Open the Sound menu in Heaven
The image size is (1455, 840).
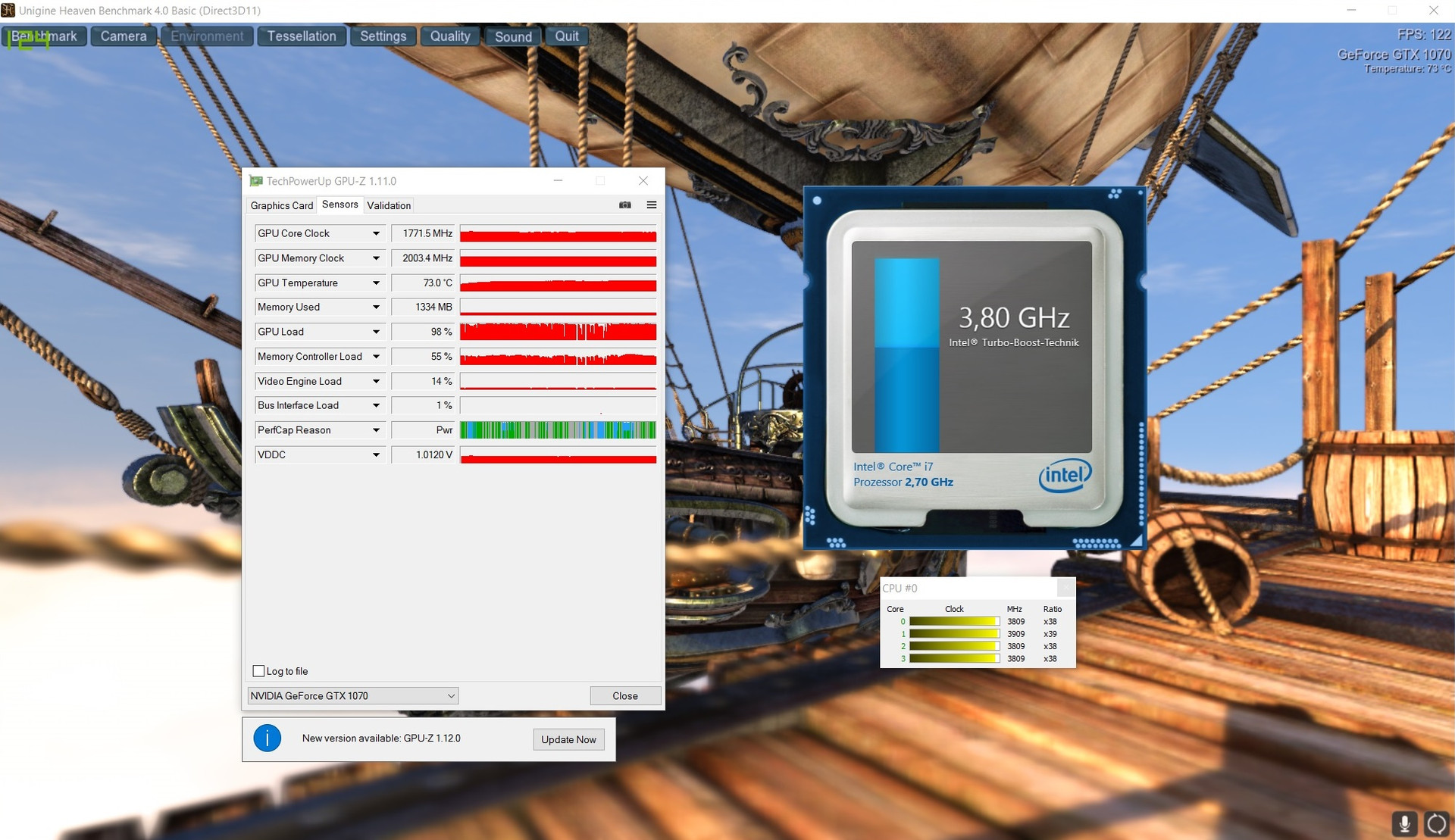pos(513,36)
